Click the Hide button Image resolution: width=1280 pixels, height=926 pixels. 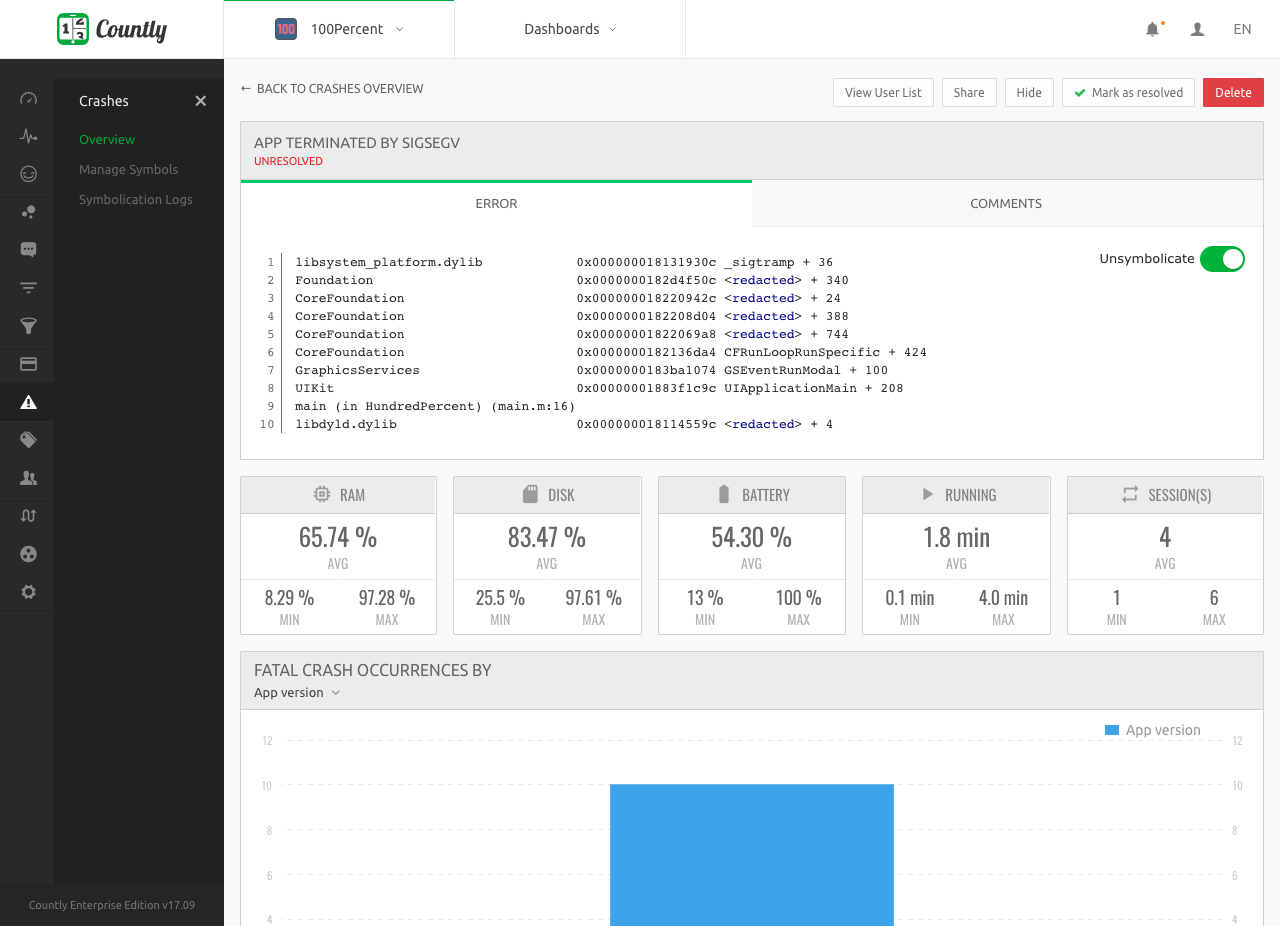[1029, 93]
